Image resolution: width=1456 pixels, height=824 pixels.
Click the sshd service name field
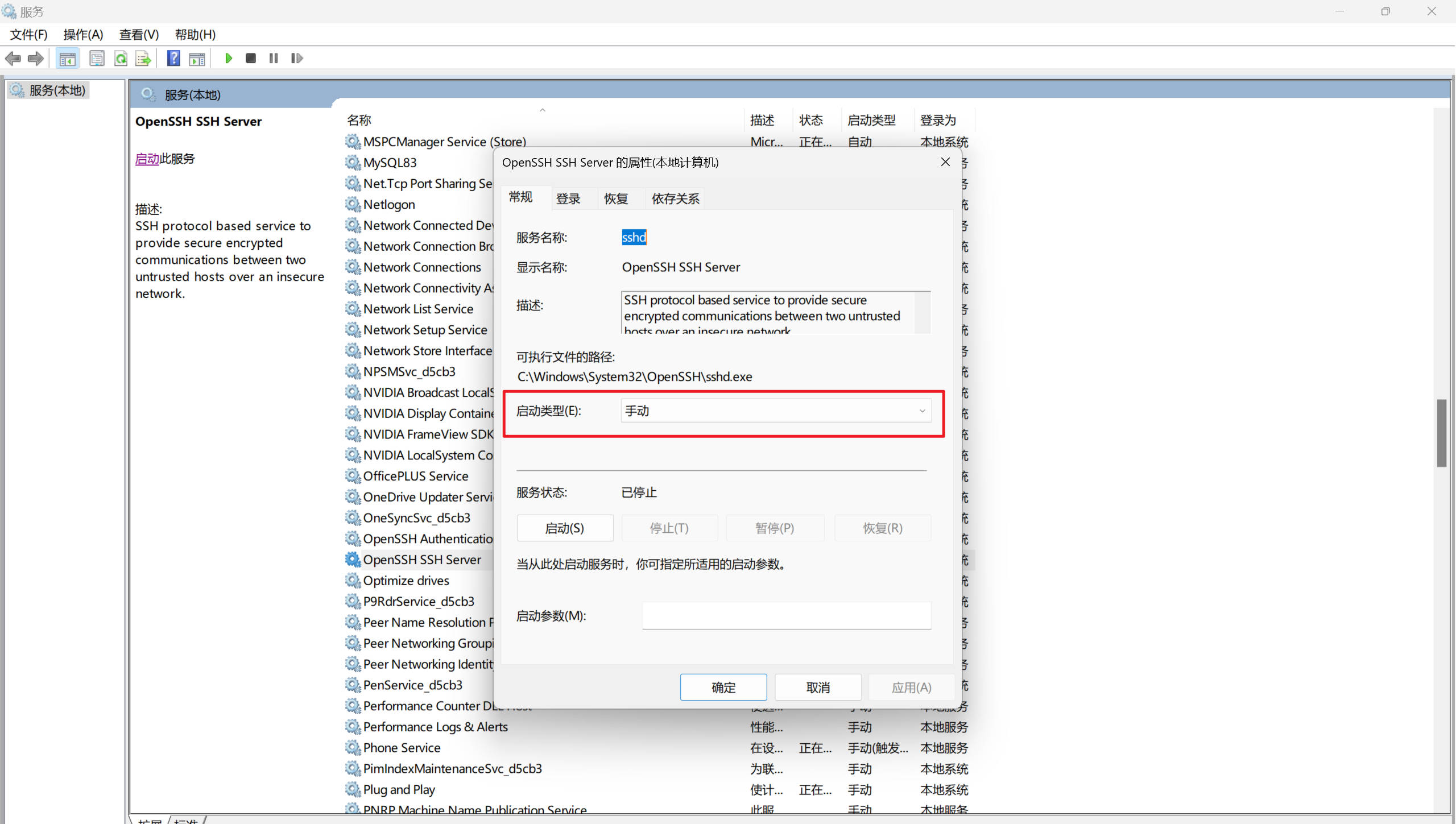pos(634,237)
